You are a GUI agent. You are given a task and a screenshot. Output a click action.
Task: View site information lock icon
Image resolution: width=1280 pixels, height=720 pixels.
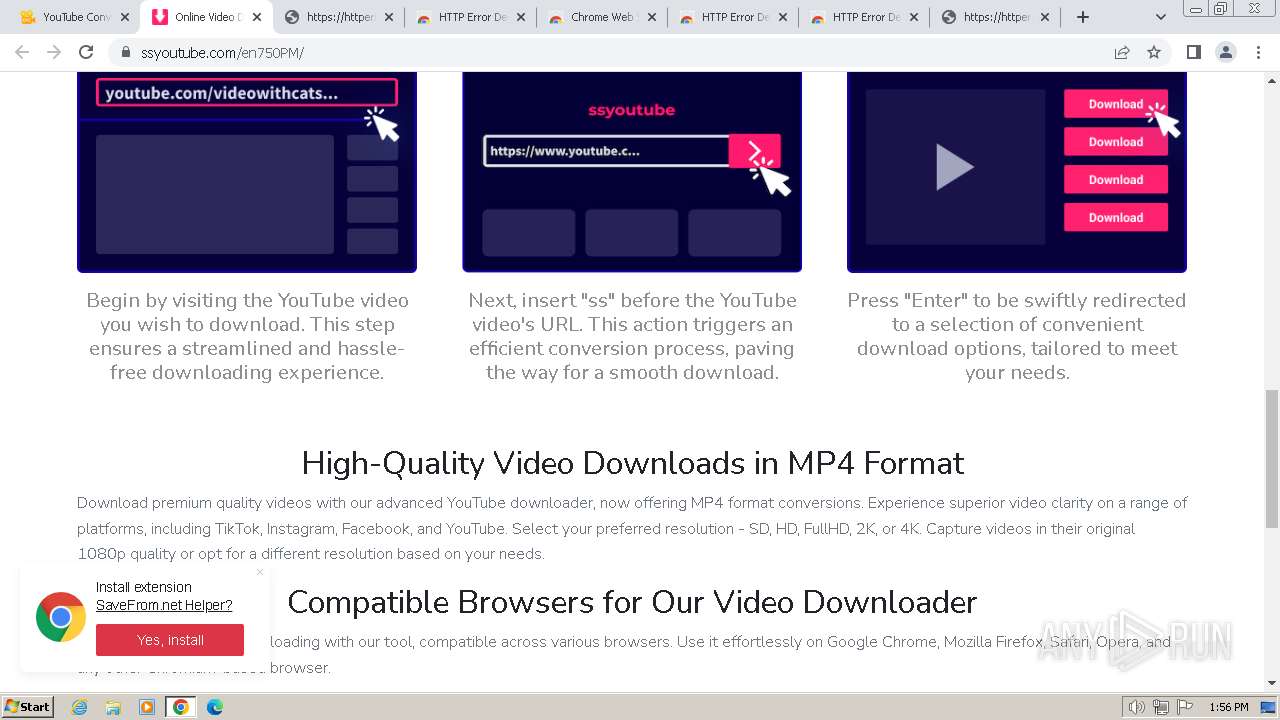tap(125, 52)
